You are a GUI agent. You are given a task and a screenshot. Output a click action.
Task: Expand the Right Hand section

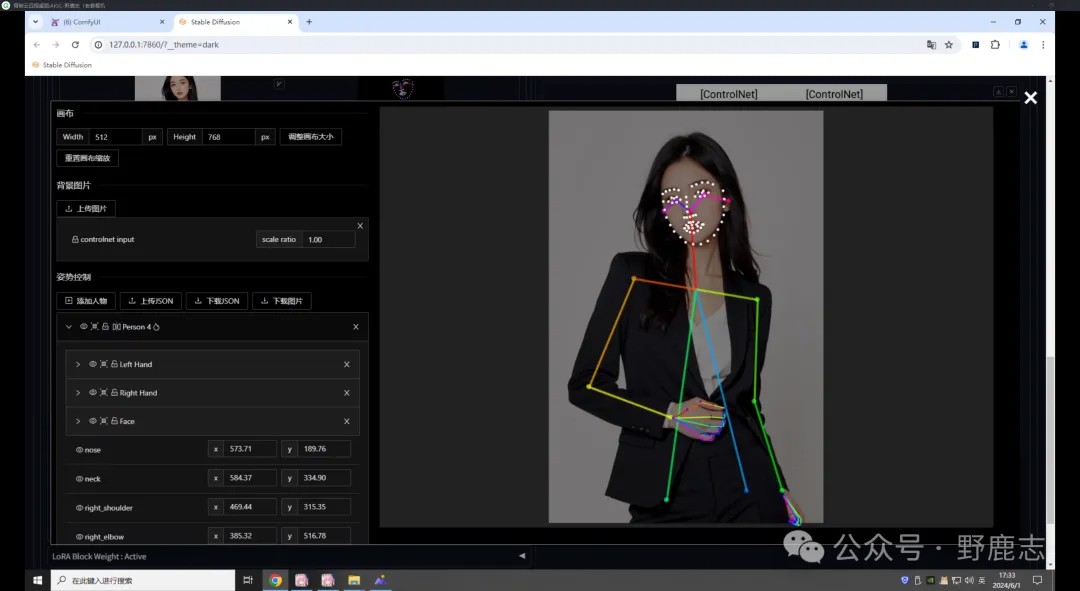click(78, 393)
